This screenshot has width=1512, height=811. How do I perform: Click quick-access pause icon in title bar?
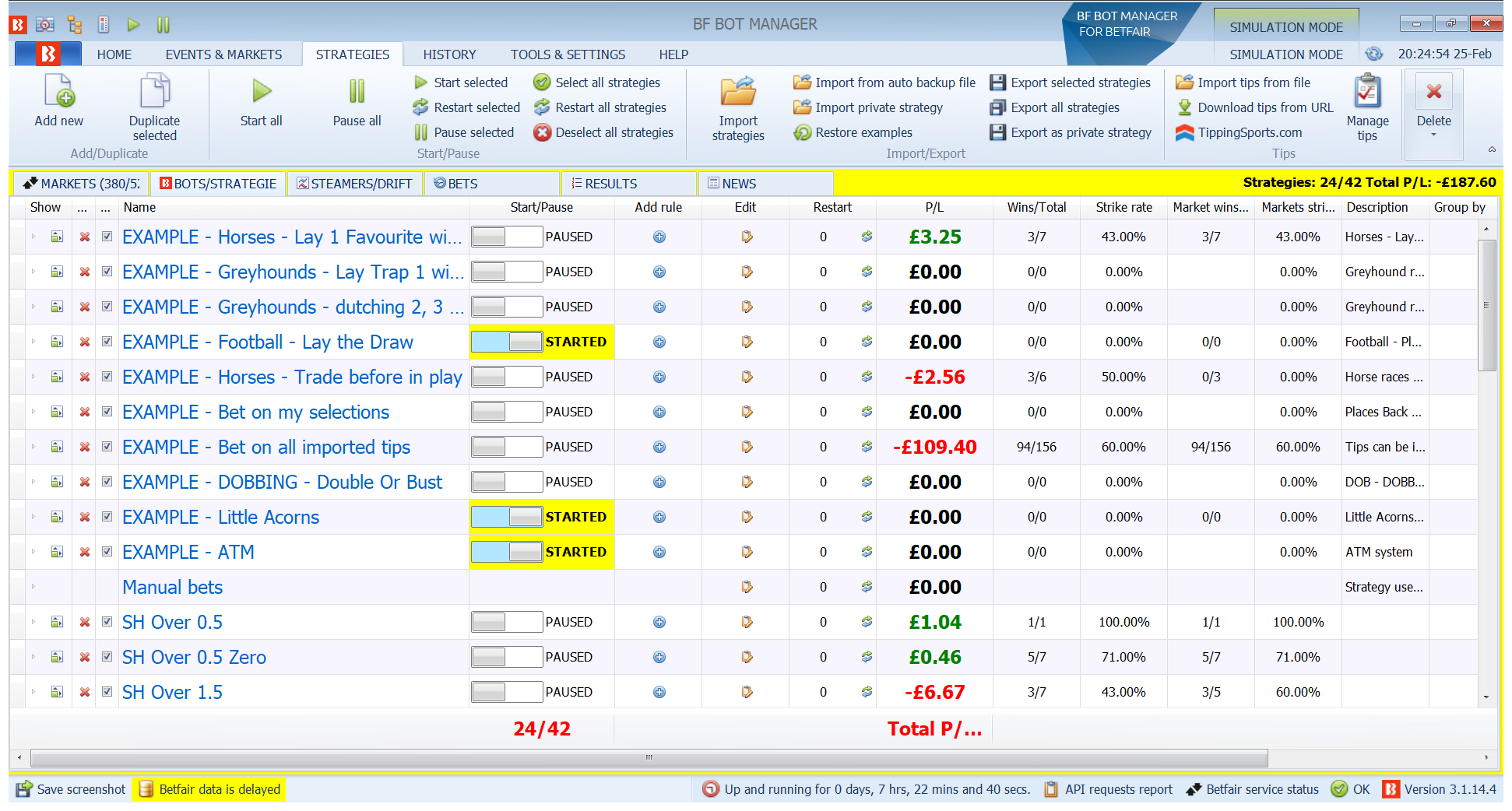(x=163, y=25)
